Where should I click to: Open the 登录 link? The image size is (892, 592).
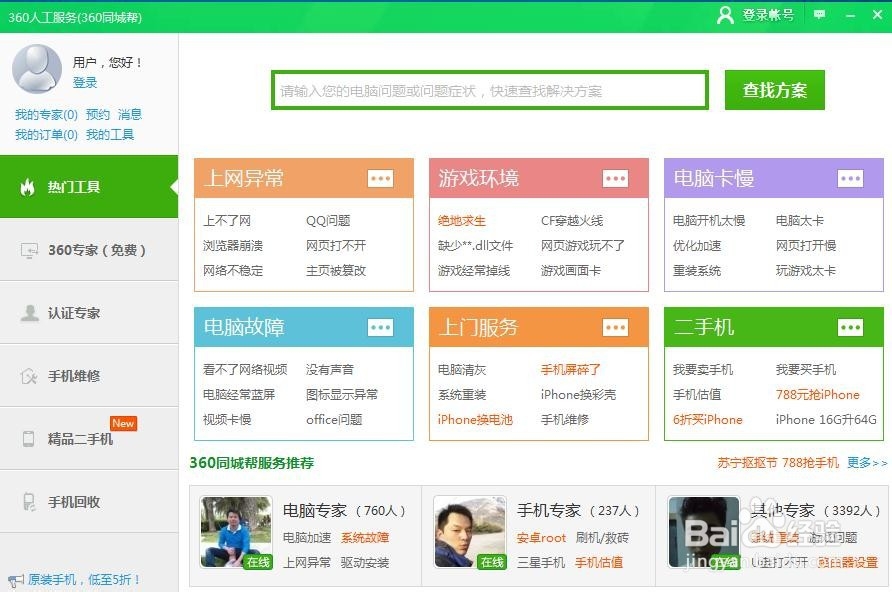pos(85,83)
